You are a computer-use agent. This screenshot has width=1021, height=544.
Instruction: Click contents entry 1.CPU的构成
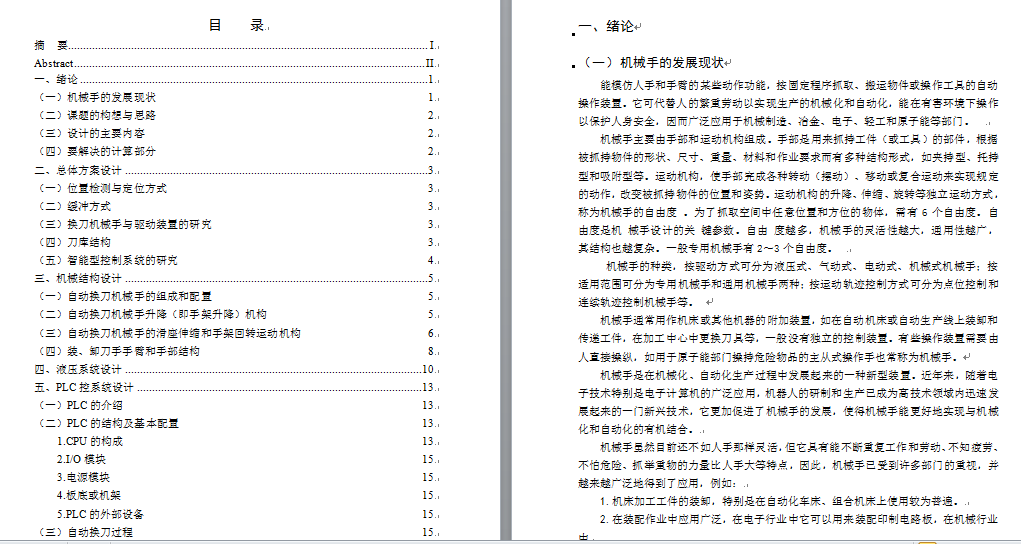pyautogui.click(x=247, y=441)
